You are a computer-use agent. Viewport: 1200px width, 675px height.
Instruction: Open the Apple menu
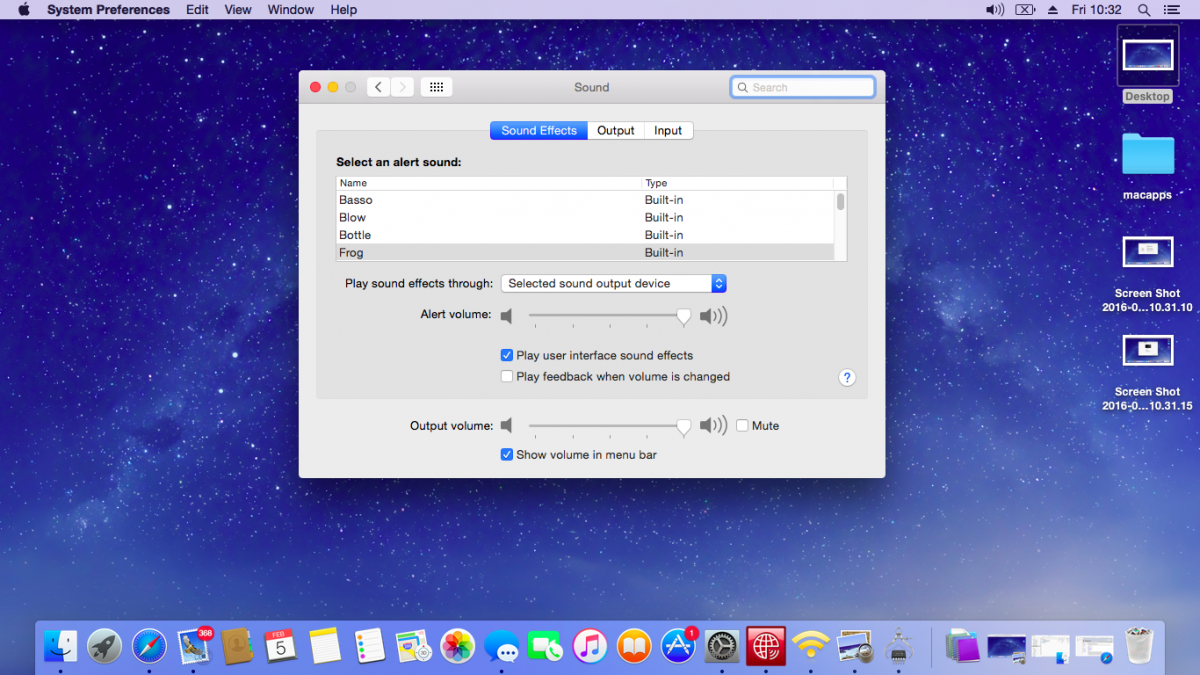[x=23, y=10]
